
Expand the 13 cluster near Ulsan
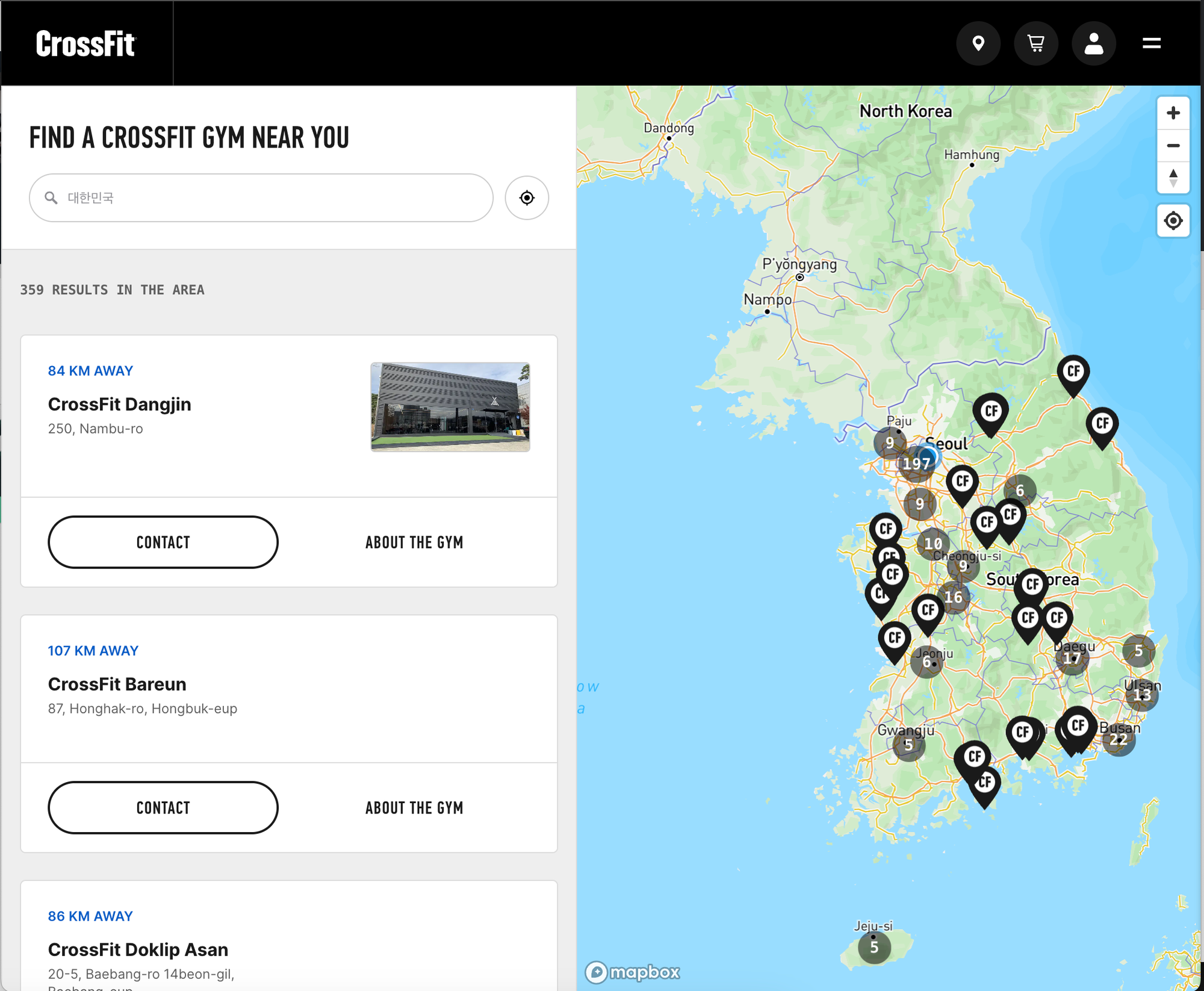(1142, 695)
